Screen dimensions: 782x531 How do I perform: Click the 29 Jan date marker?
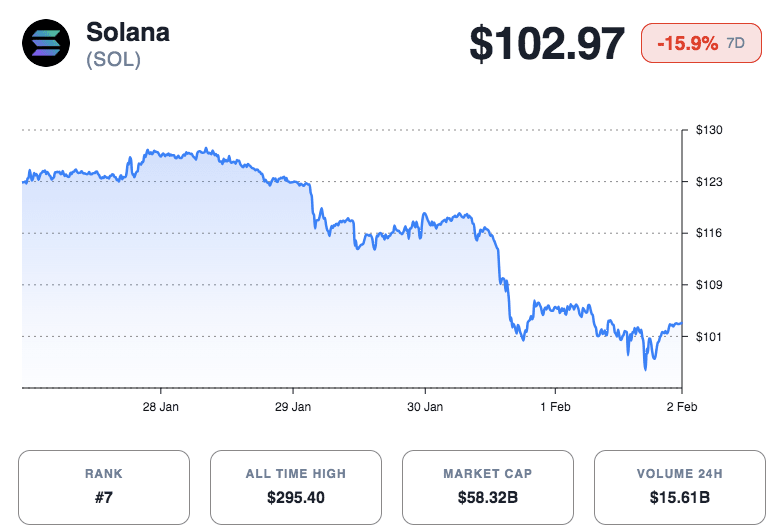click(293, 407)
